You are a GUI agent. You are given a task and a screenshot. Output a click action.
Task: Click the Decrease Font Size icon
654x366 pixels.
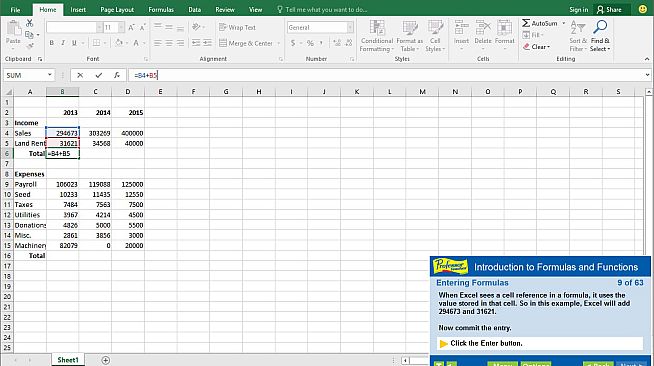tap(142, 28)
